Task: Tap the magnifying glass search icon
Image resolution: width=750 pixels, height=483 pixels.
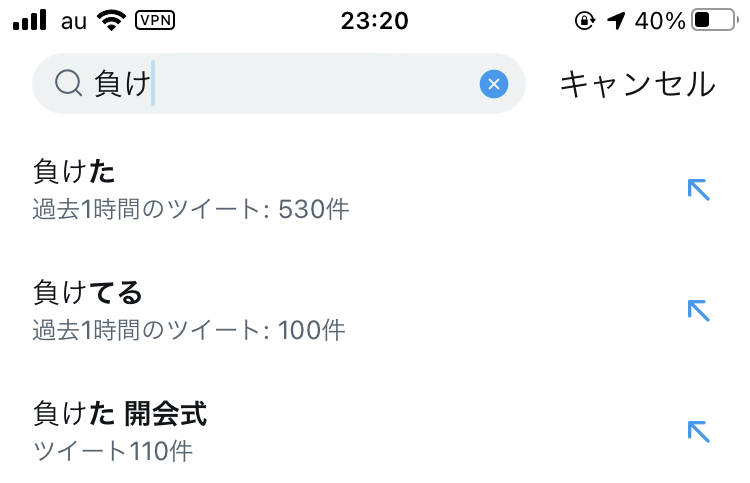Action: pyautogui.click(x=68, y=83)
